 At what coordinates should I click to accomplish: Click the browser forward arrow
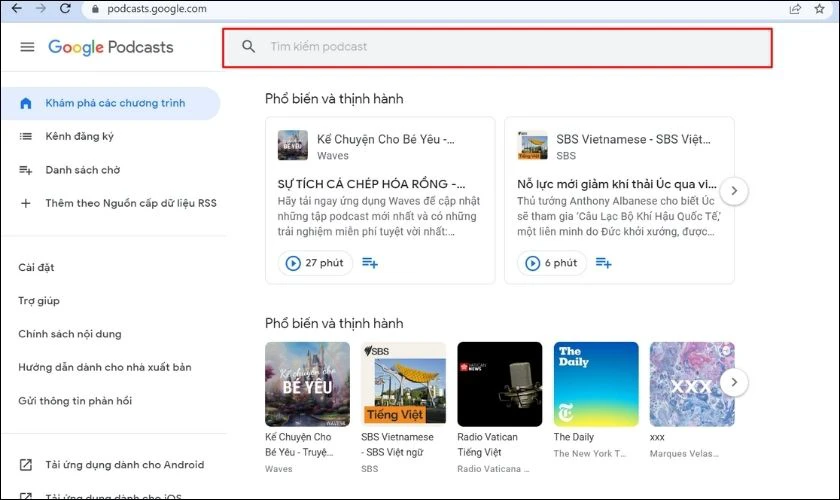(41, 9)
